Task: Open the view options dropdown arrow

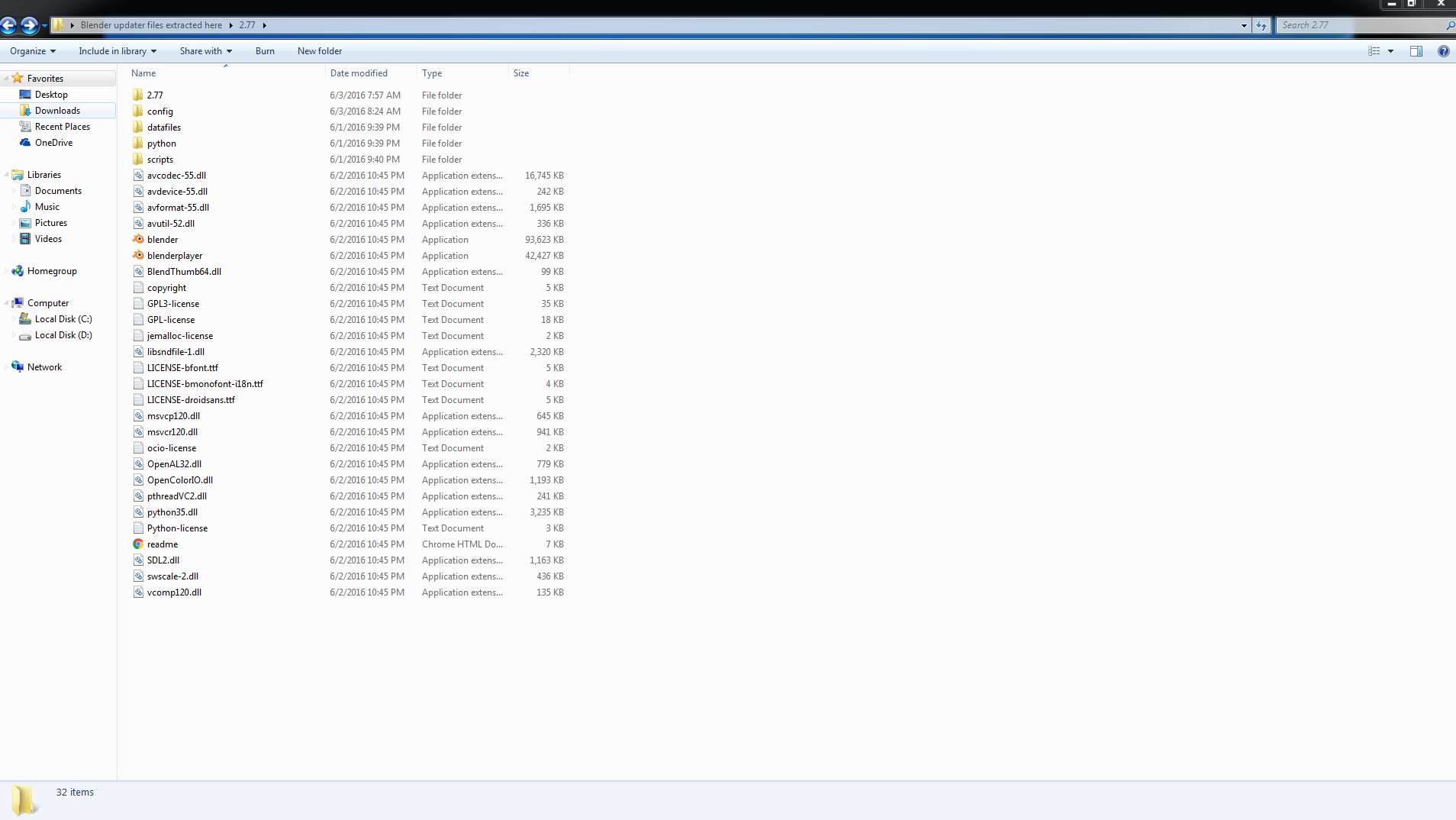Action: (1390, 51)
